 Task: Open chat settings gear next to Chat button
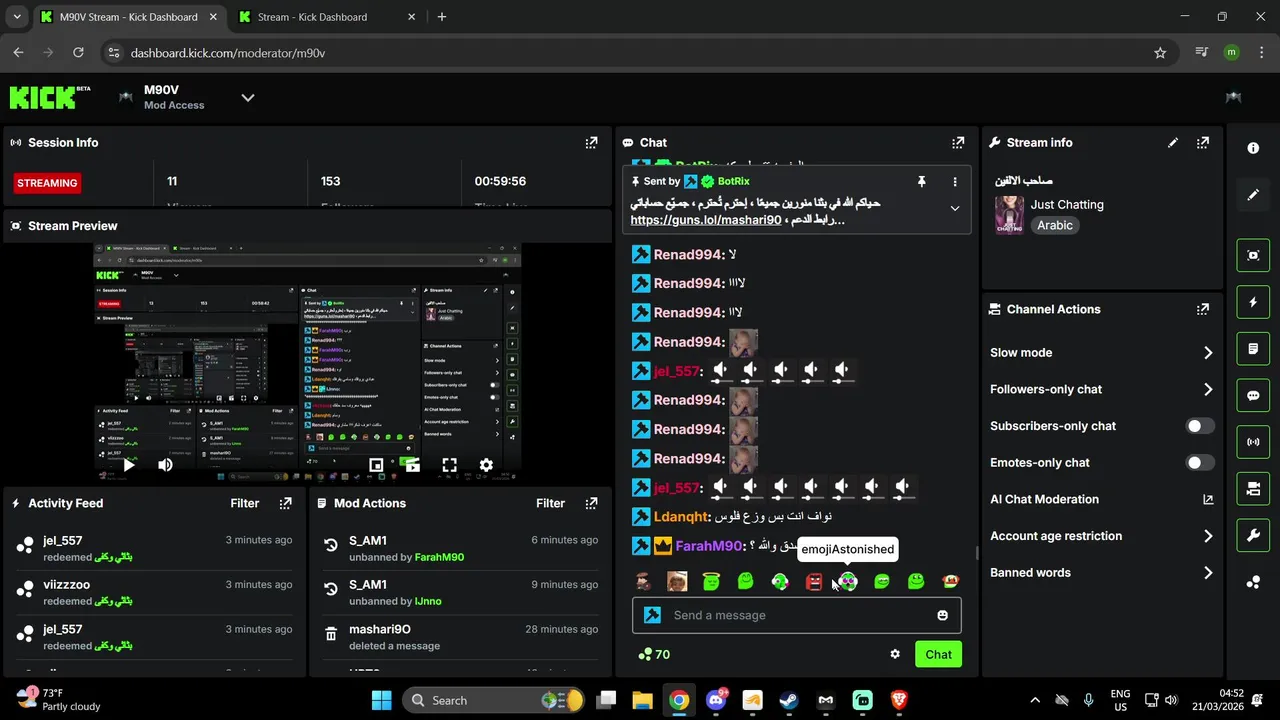(x=895, y=654)
